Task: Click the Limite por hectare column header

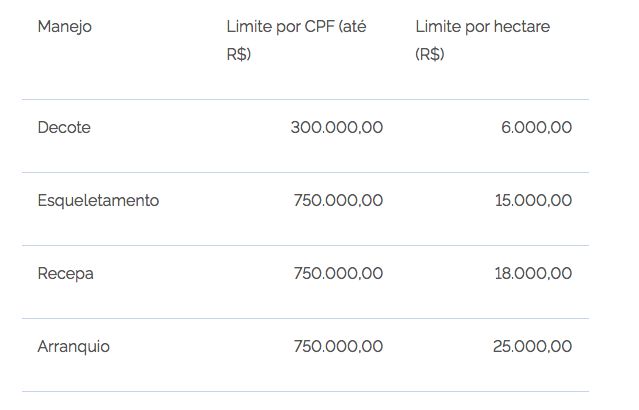Action: 482,40
